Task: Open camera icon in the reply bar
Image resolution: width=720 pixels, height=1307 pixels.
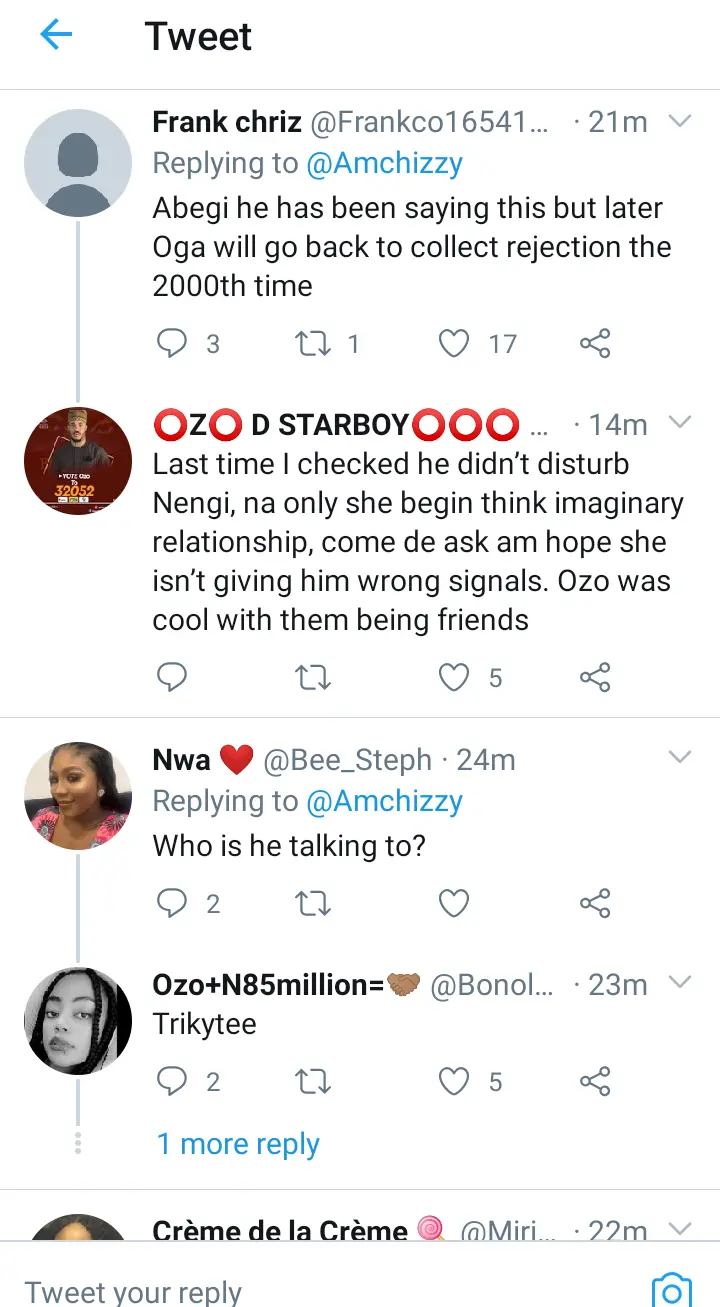Action: [x=671, y=1290]
